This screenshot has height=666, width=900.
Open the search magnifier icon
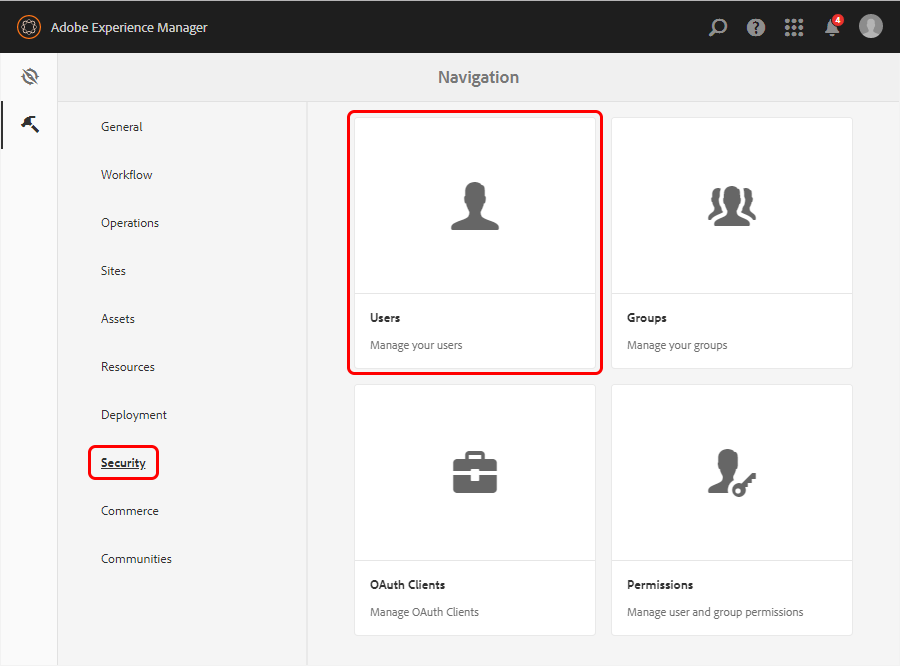pos(717,27)
